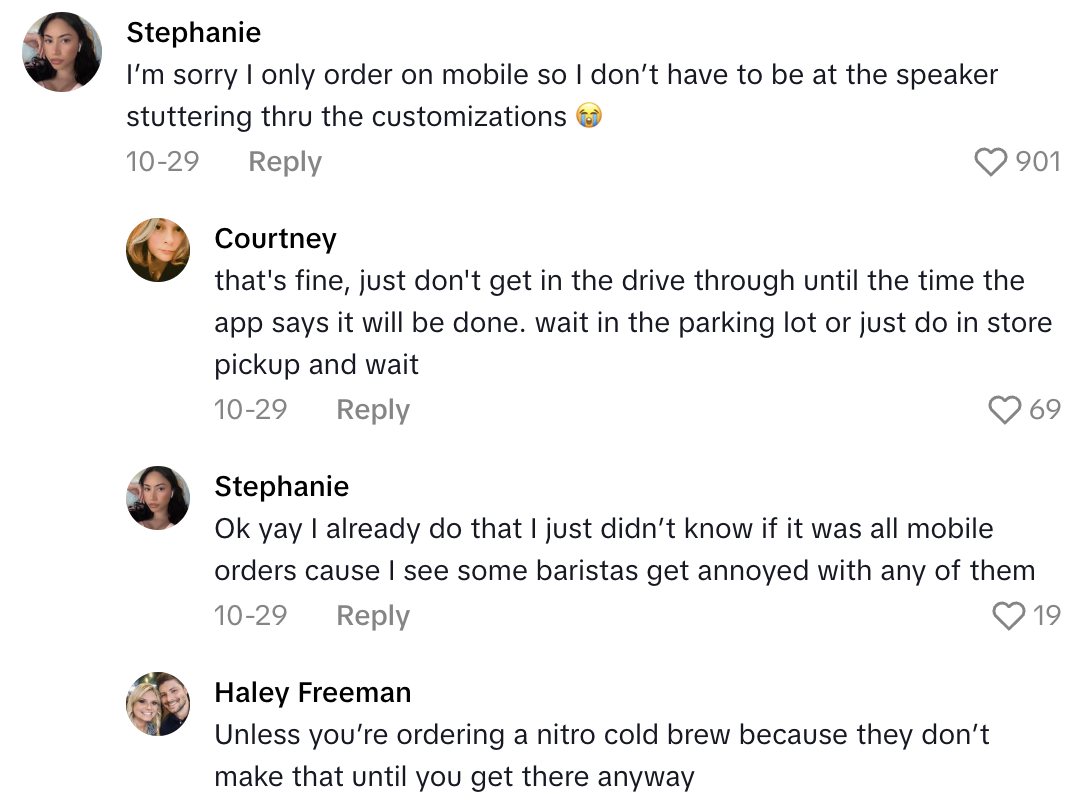Click the 10-29 date under Courtney's comment

click(250, 409)
